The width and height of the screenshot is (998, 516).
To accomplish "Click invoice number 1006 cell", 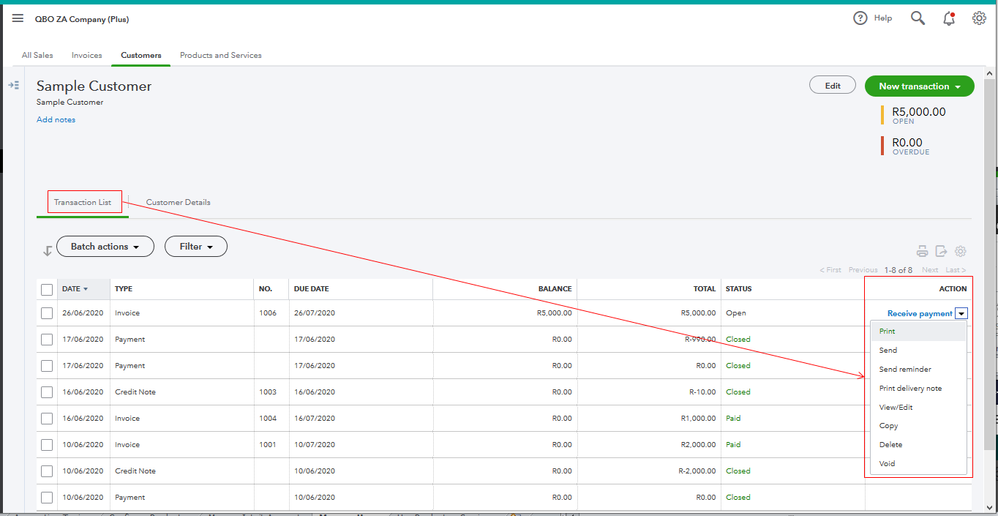I will [268, 313].
